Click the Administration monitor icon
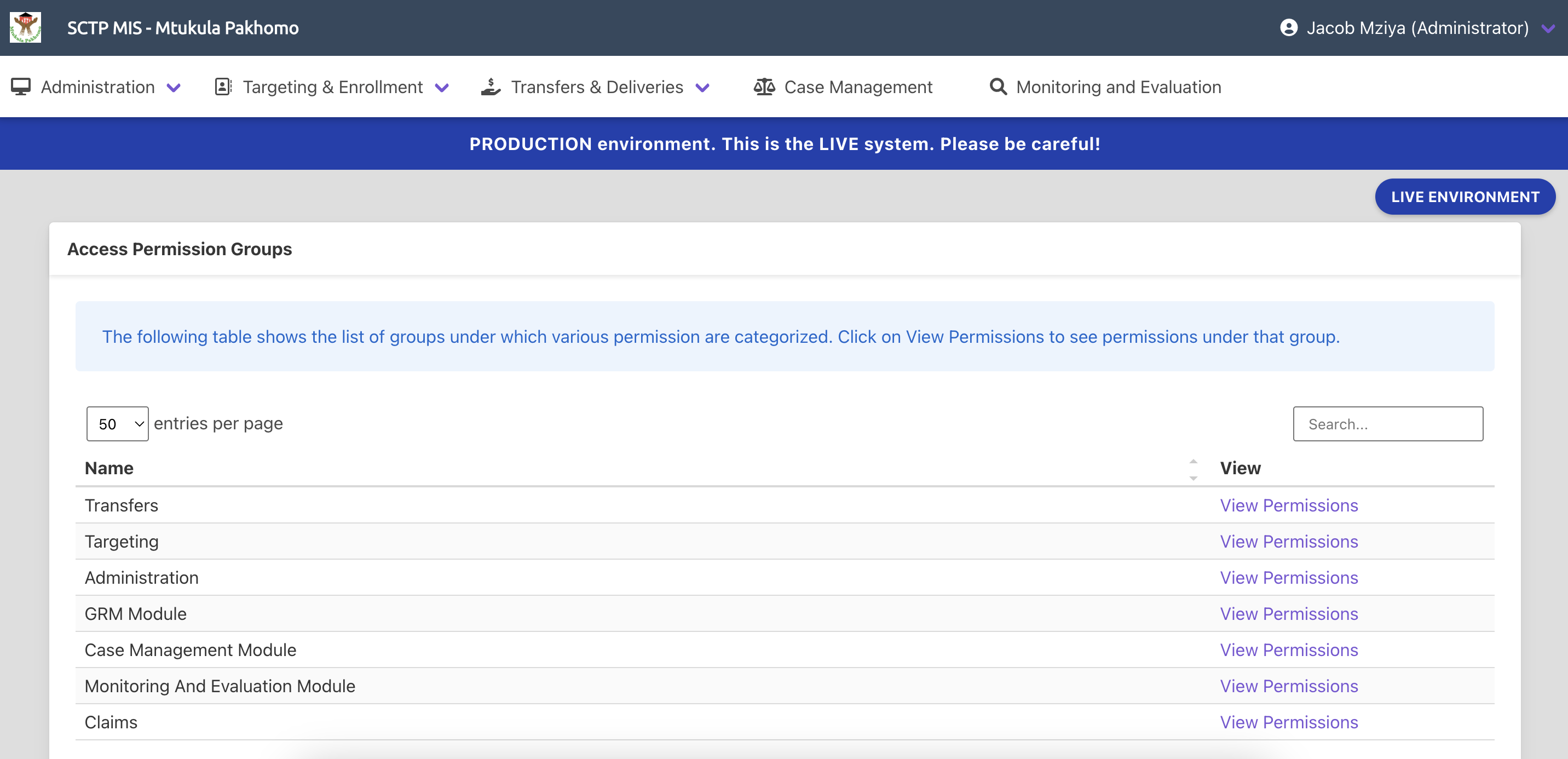Image resolution: width=1568 pixels, height=759 pixels. pos(22,86)
